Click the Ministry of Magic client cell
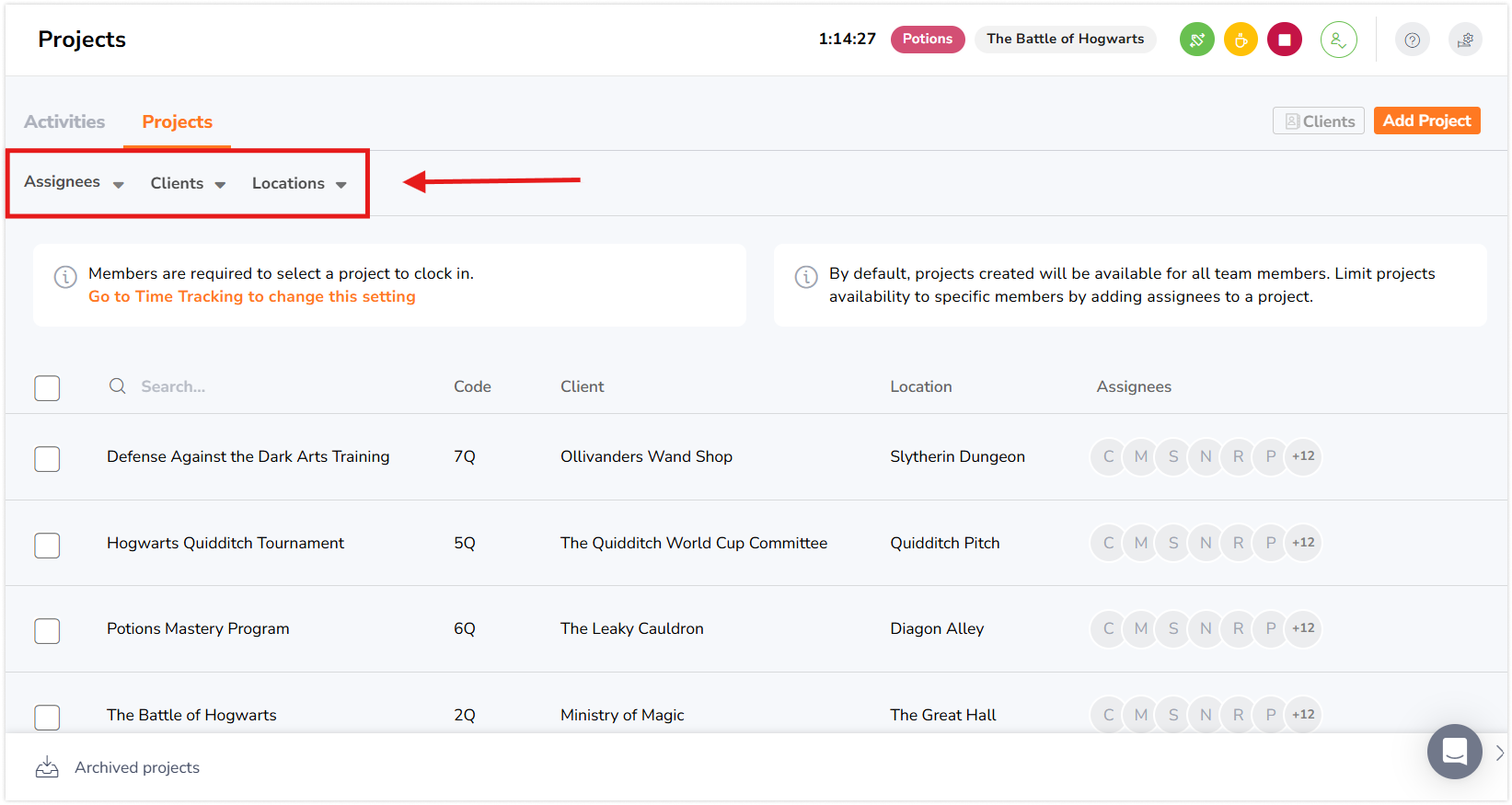 click(x=622, y=715)
